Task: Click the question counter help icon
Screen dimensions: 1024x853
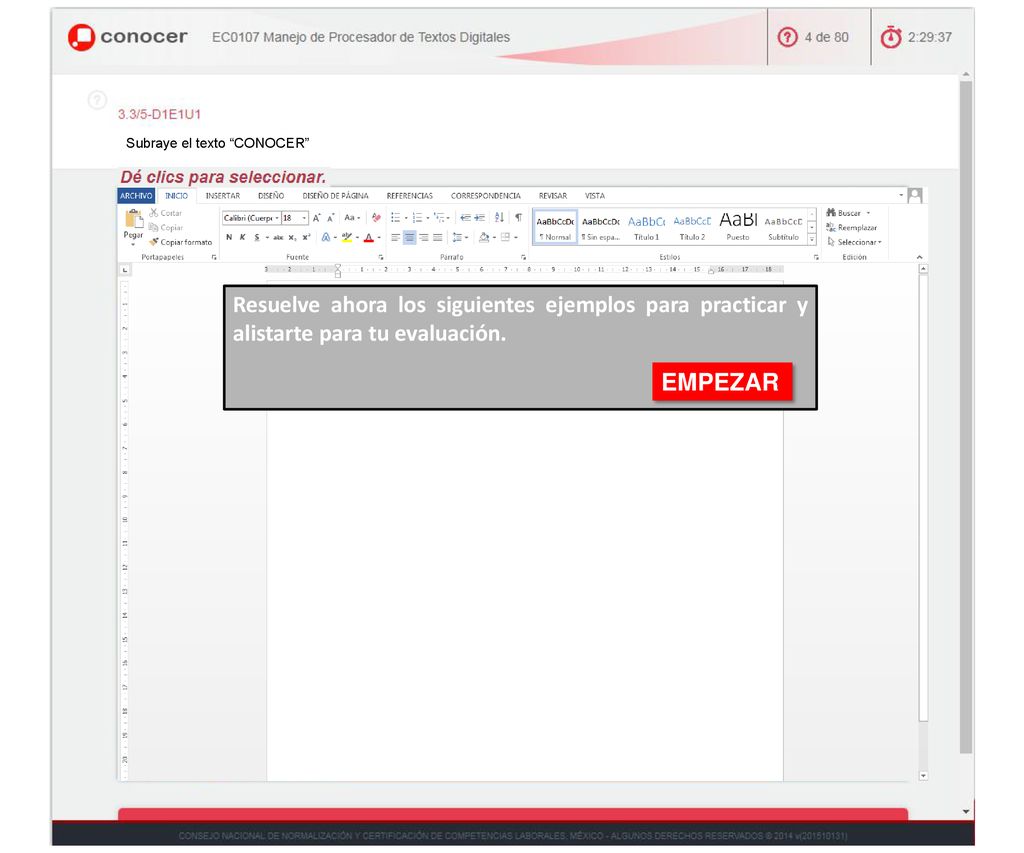Action: 788,37
